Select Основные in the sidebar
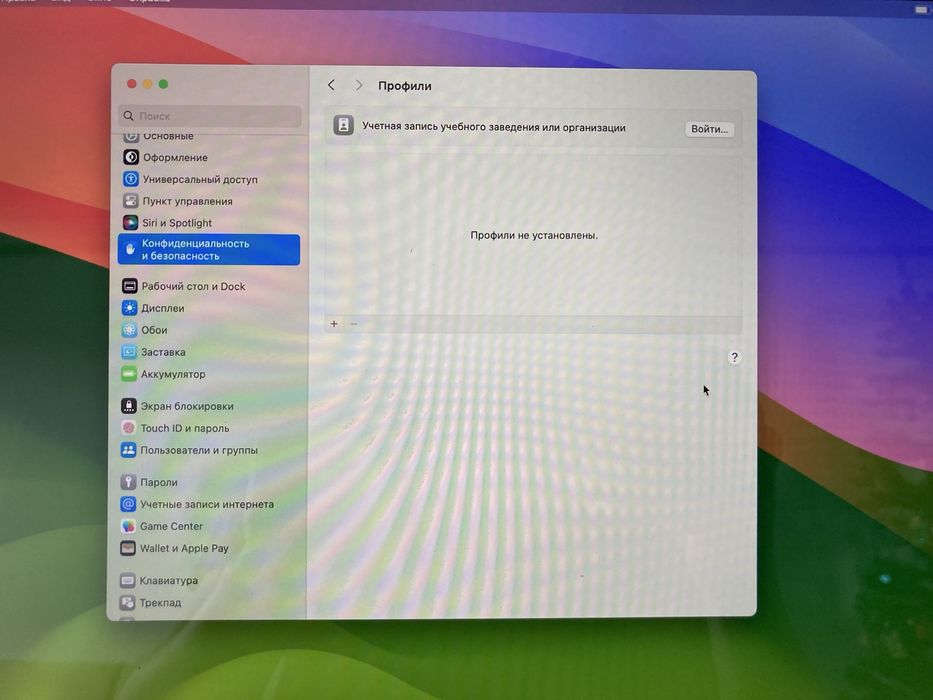 point(168,136)
